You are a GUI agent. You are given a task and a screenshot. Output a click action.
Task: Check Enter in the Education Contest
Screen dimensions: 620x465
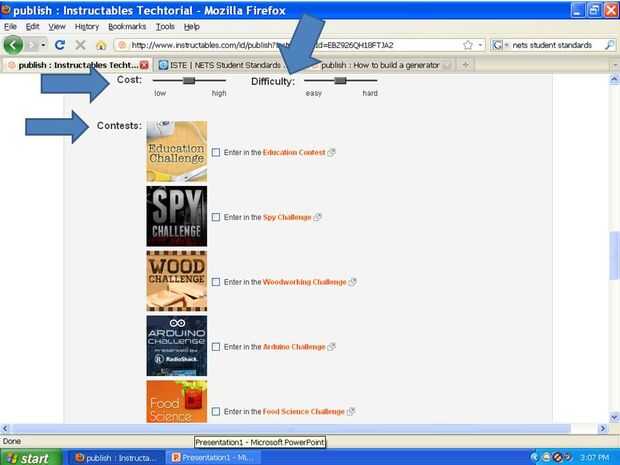215,153
